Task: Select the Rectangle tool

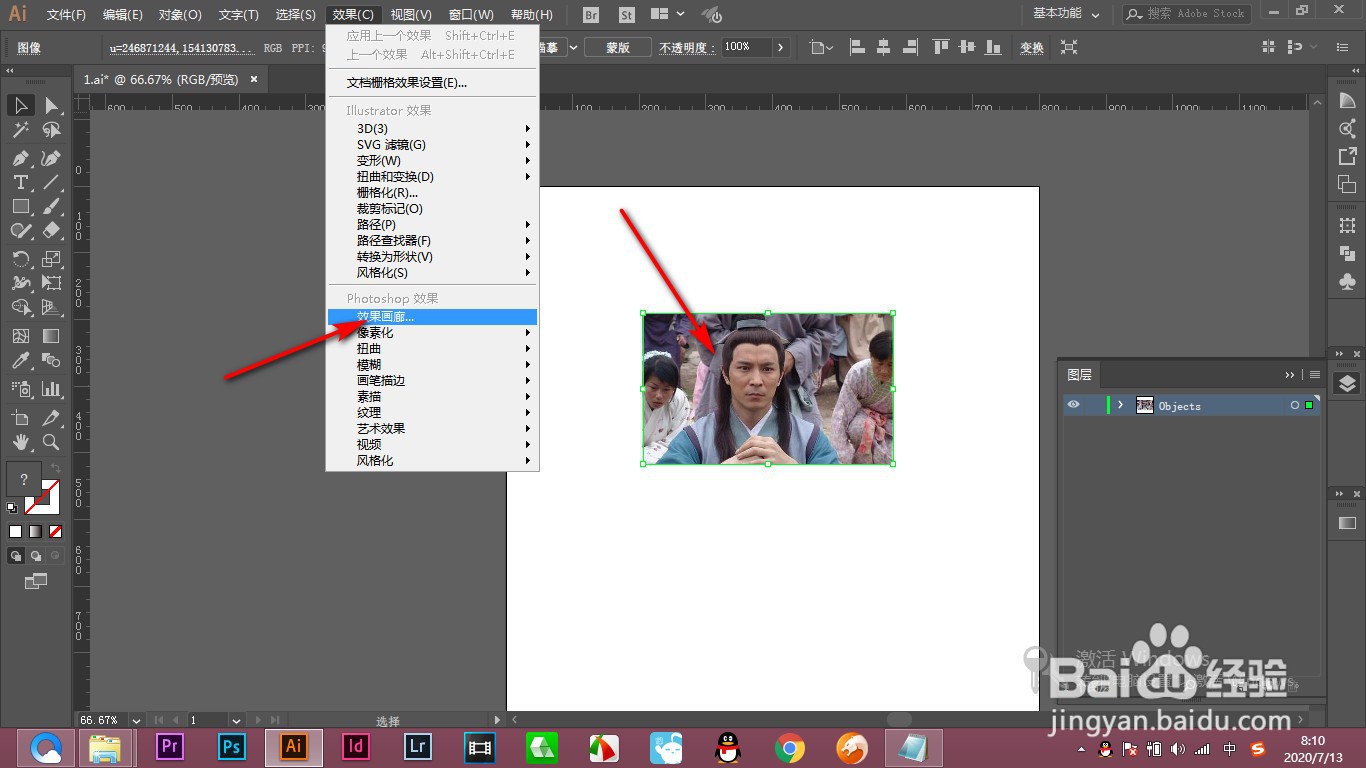Action: click(20, 207)
